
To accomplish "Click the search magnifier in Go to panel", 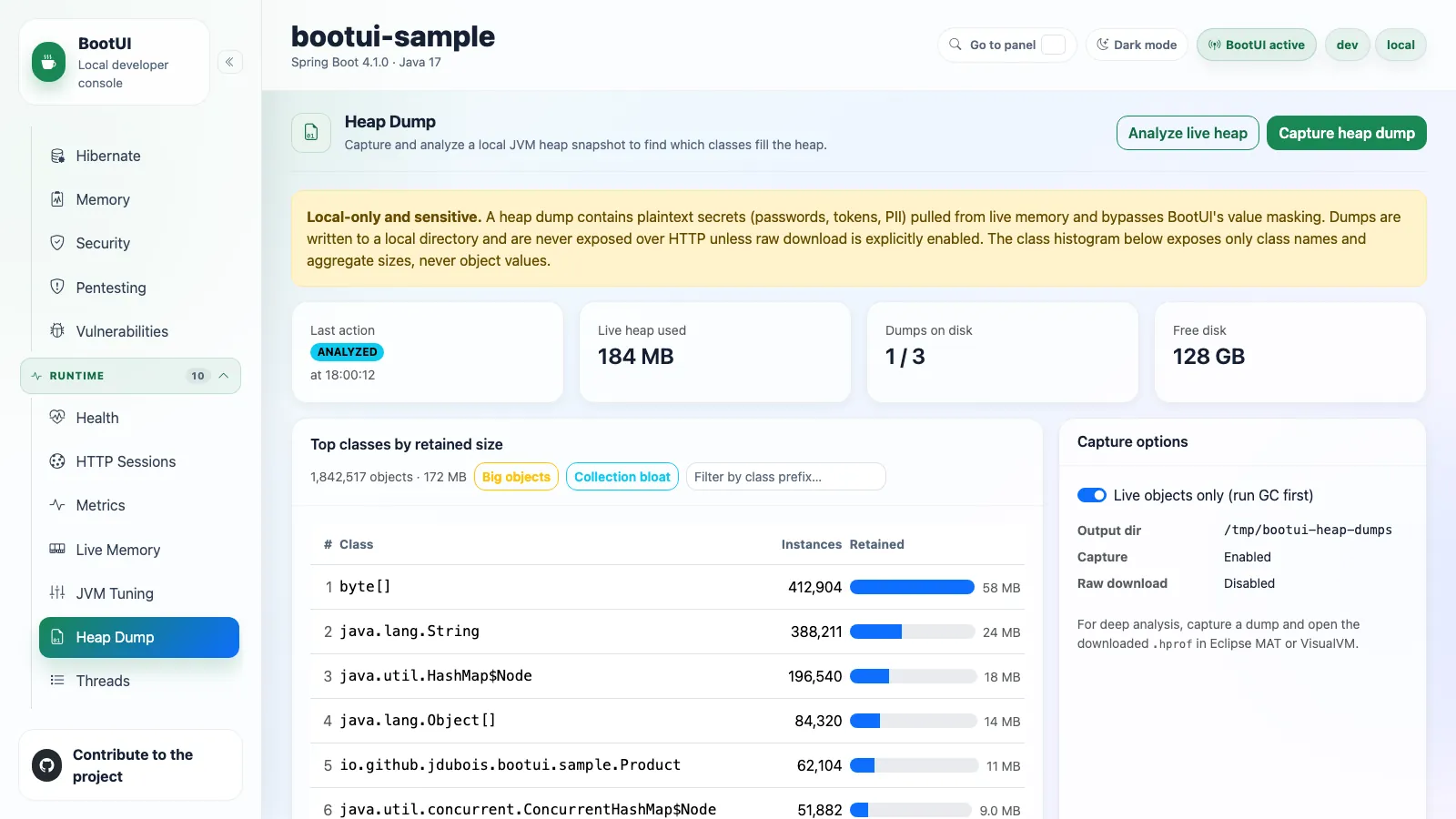I will [955, 45].
